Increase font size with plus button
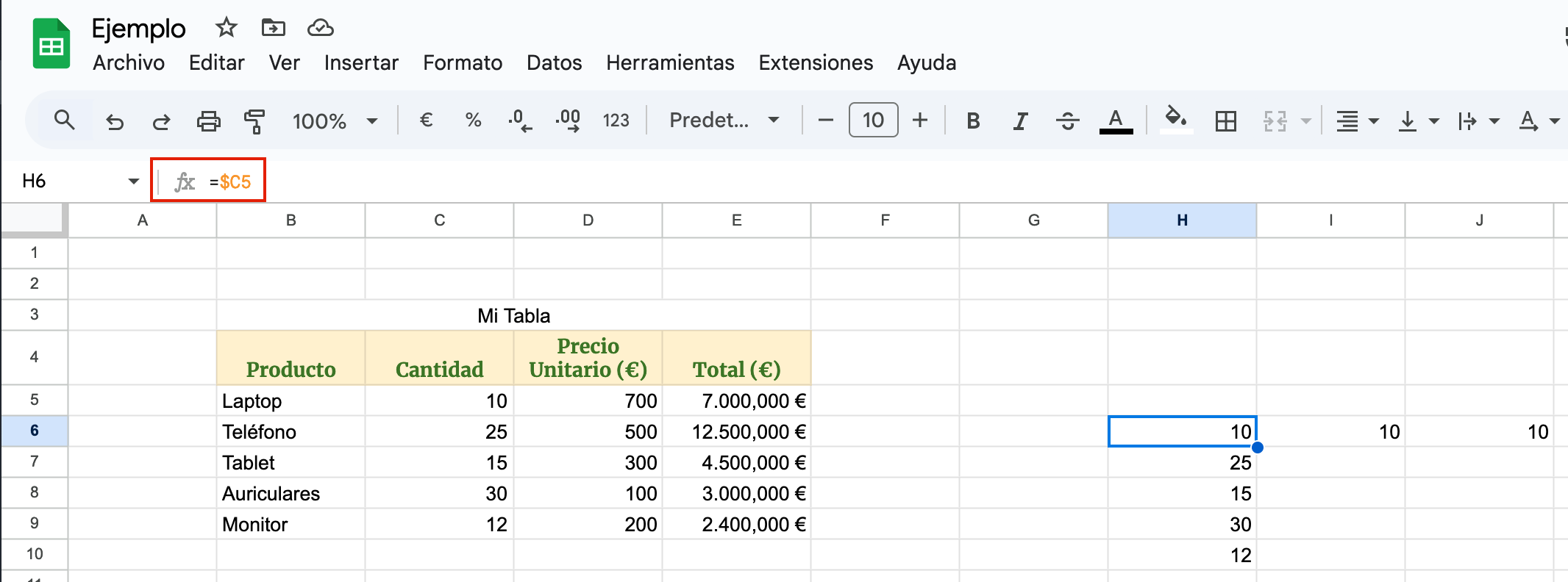 click(x=919, y=121)
